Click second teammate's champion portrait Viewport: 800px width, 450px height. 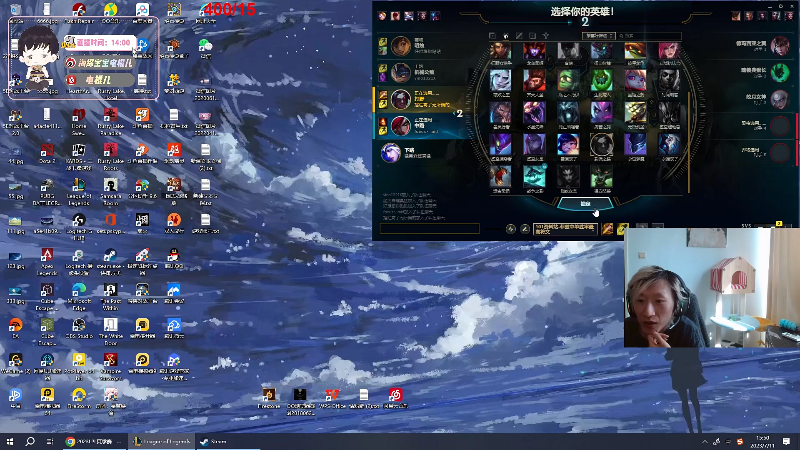tap(401, 72)
